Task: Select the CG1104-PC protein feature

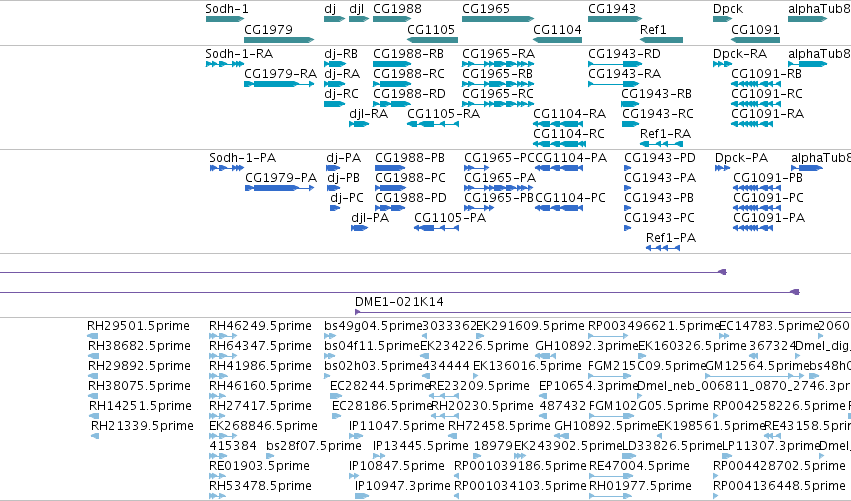Action: pyautogui.click(x=559, y=208)
